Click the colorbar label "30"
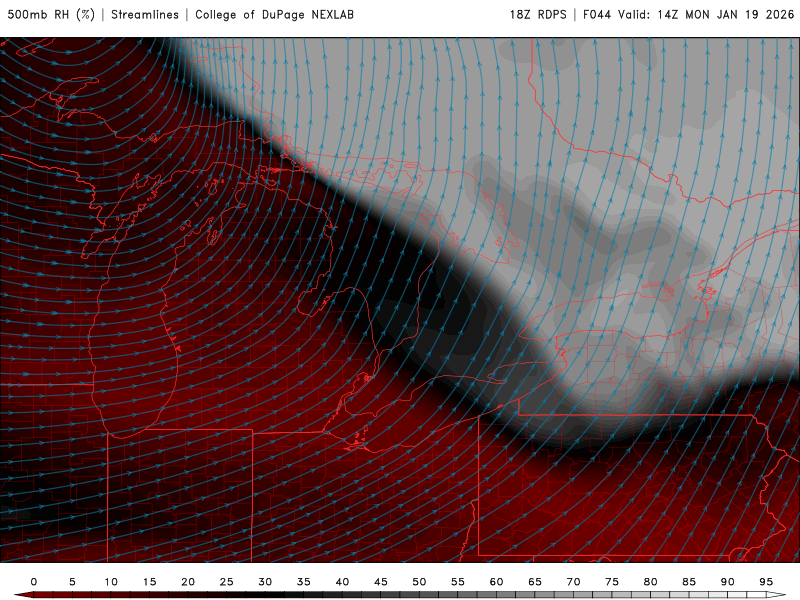This screenshot has width=800, height=600. (265, 582)
